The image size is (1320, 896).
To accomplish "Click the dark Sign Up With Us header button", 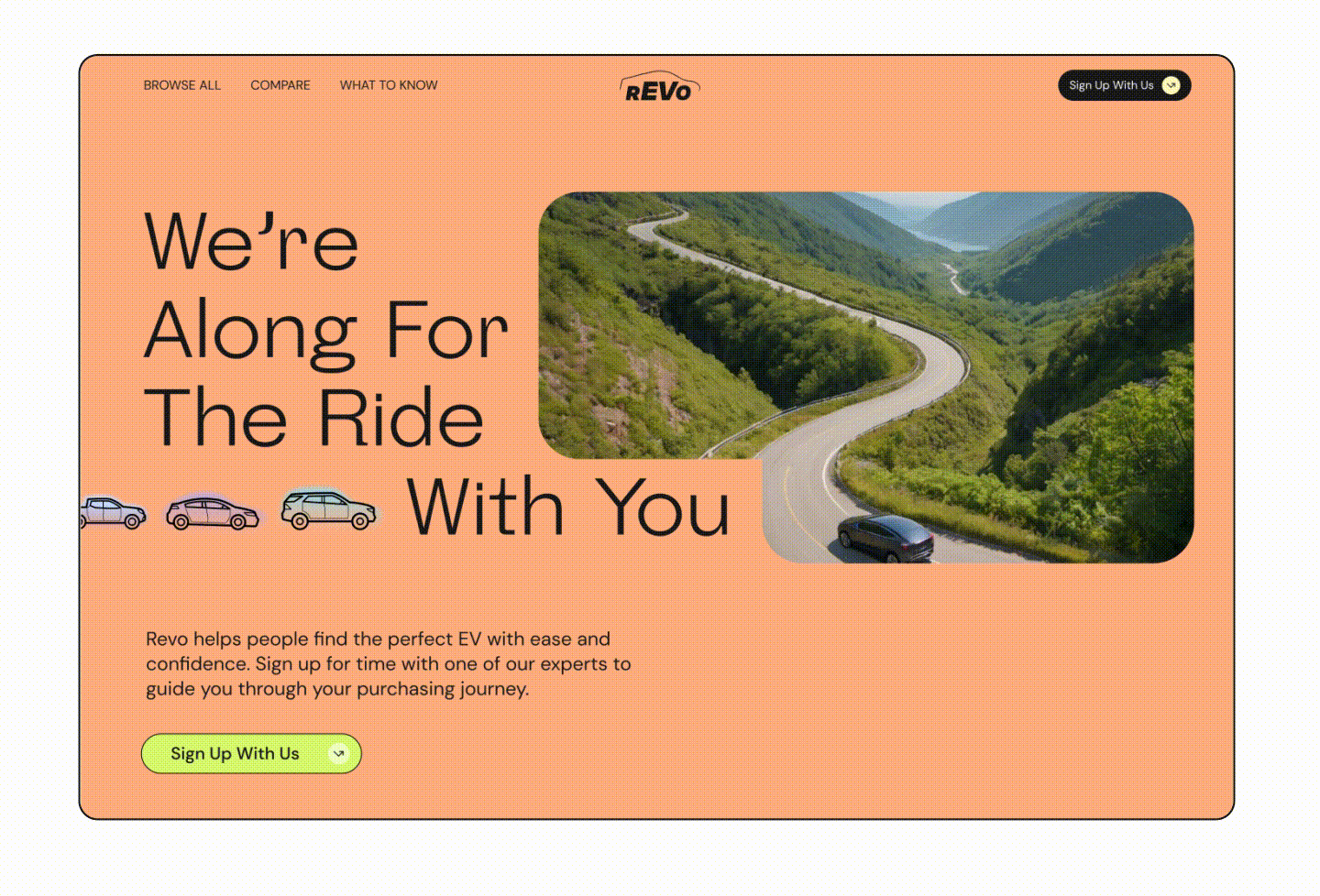I will pos(1124,85).
